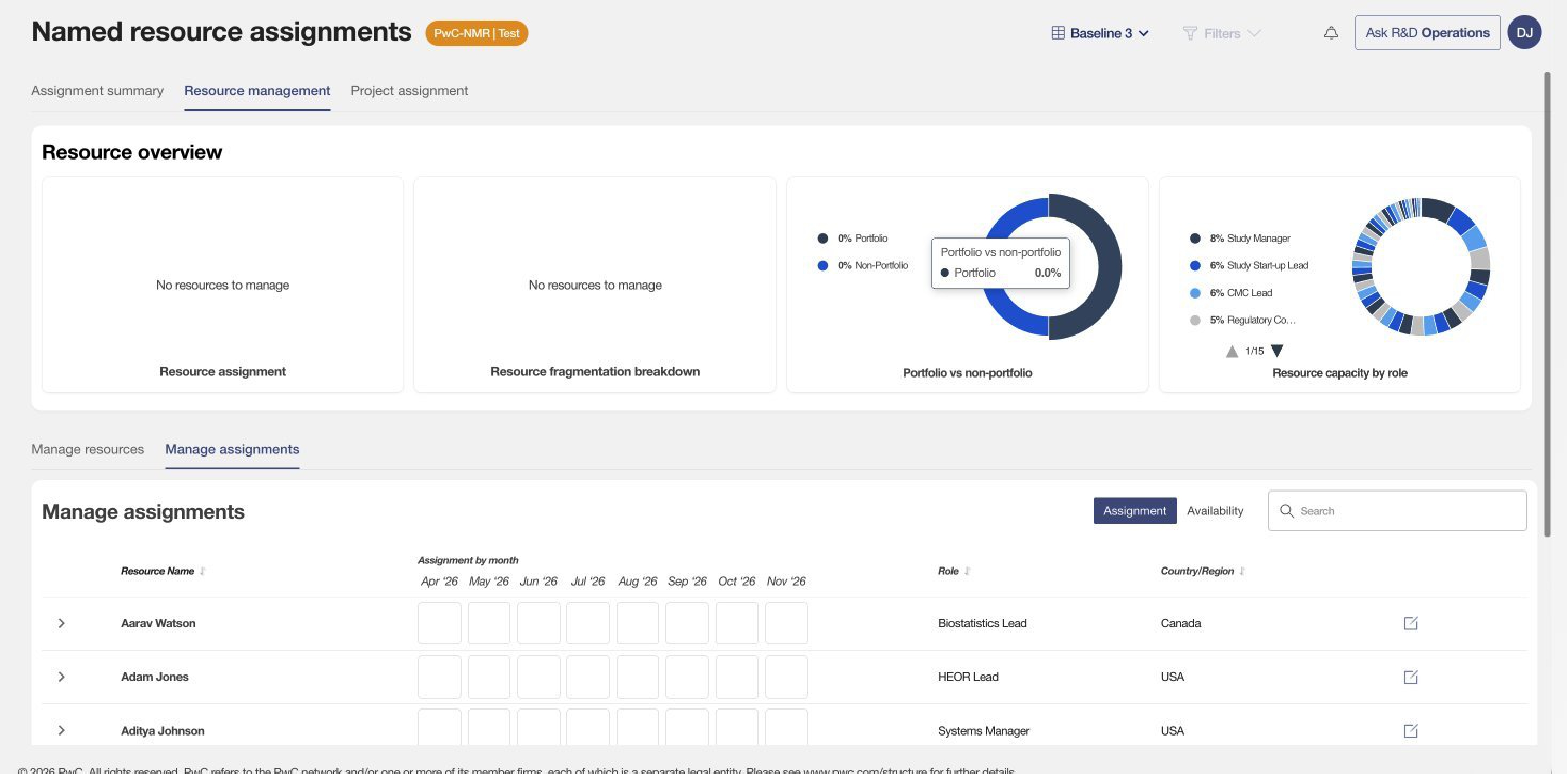Go to next legend page arrow
Viewport: 1568px width, 774px height.
coord(1277,351)
